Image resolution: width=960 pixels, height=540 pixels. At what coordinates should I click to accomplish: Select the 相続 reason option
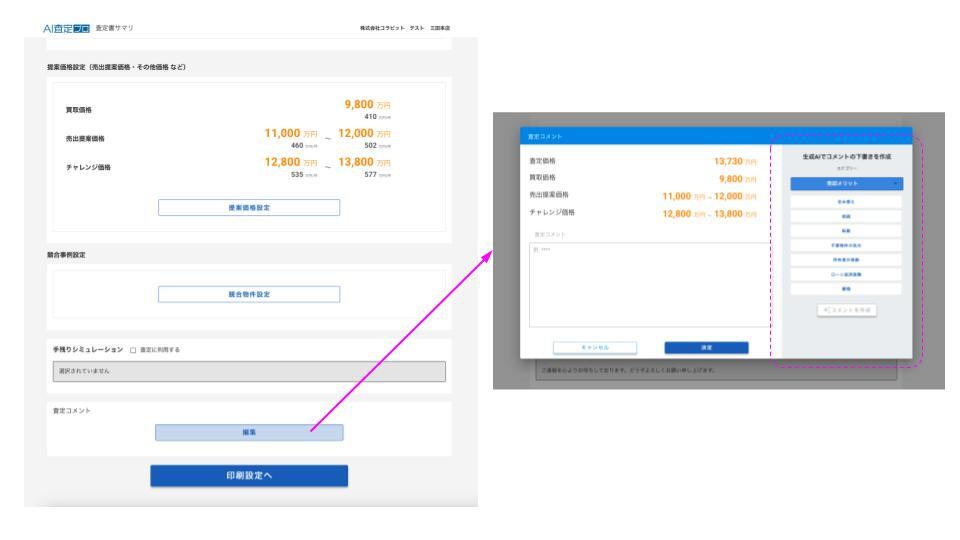846,216
